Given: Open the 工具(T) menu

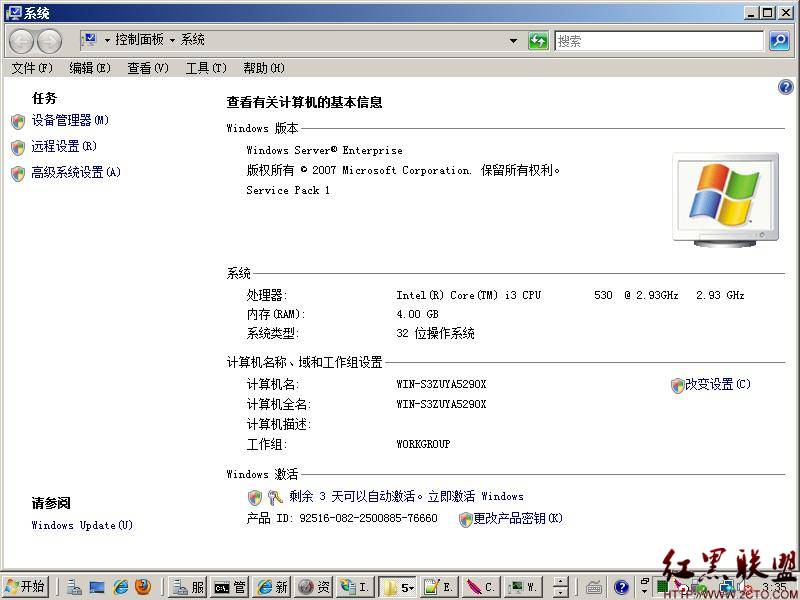Looking at the screenshot, I should 206,68.
